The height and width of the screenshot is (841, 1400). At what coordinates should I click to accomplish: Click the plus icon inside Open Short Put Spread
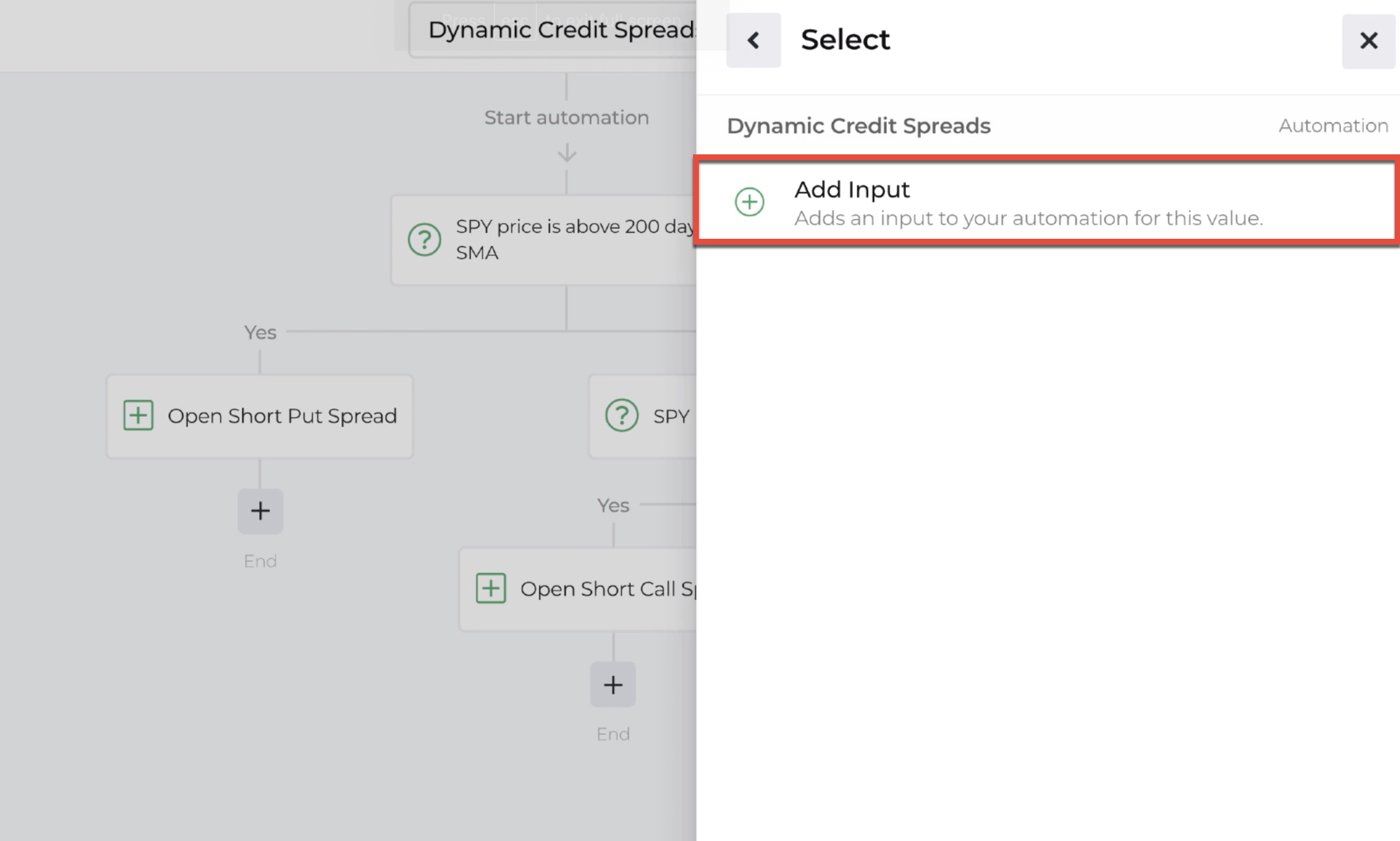(138, 415)
